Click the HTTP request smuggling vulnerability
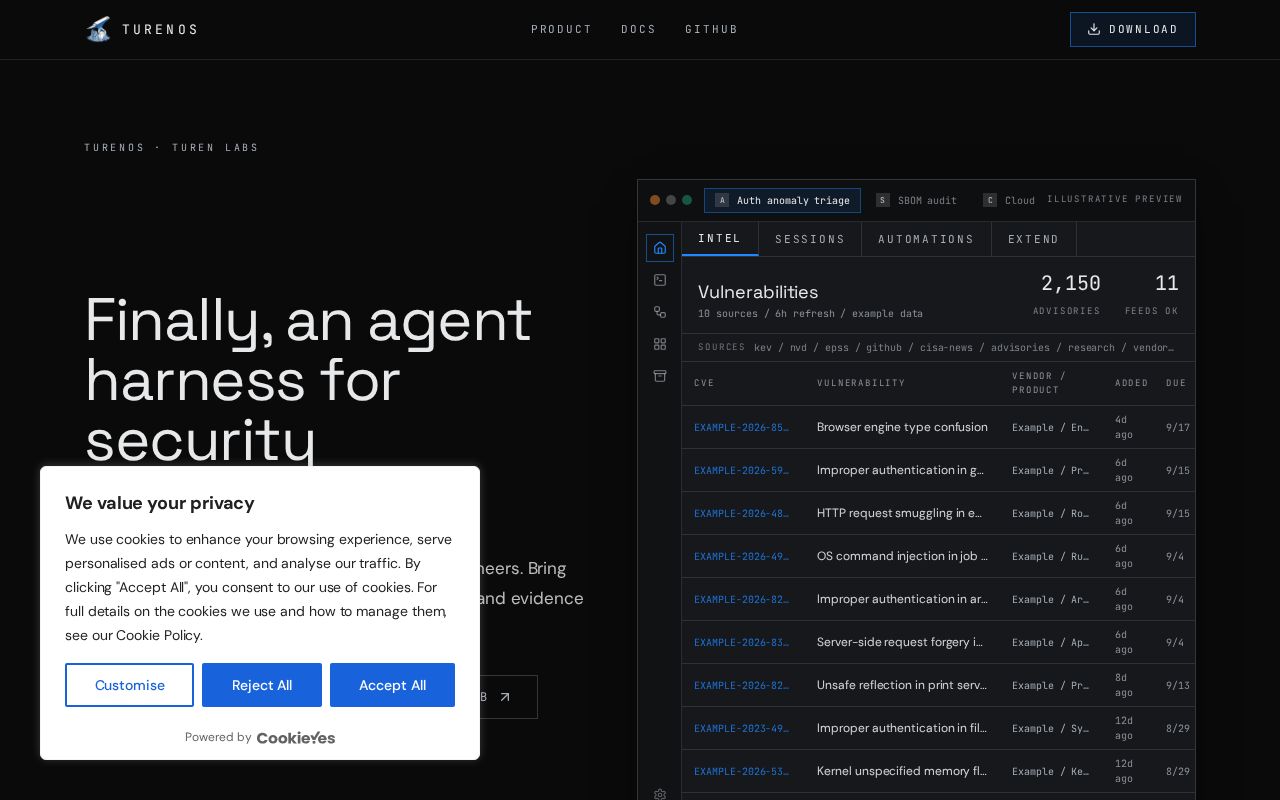 coord(900,513)
